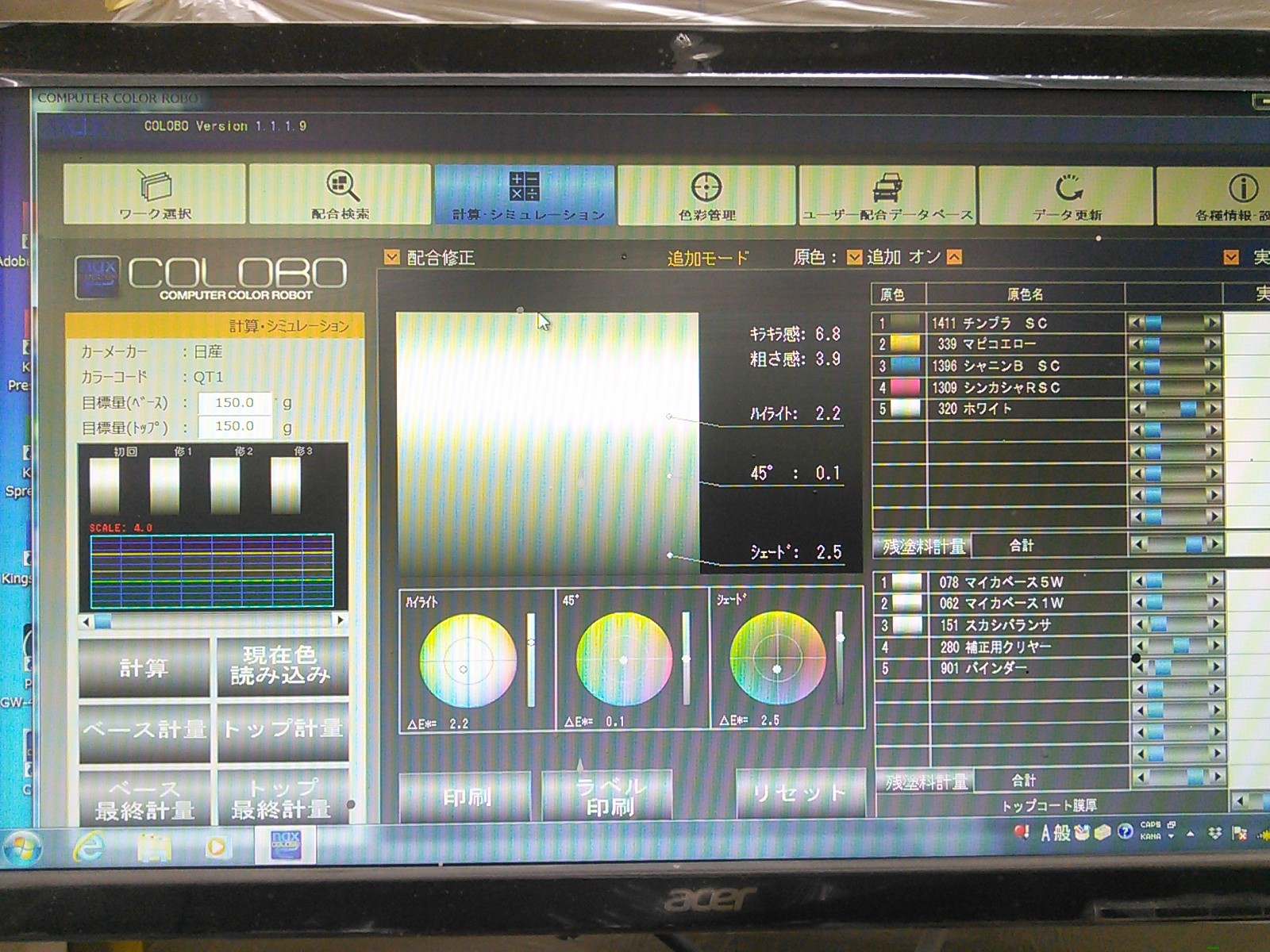Image resolution: width=1270 pixels, height=952 pixels.
Task: Select the 901 バインダー row name
Action: tap(984, 668)
